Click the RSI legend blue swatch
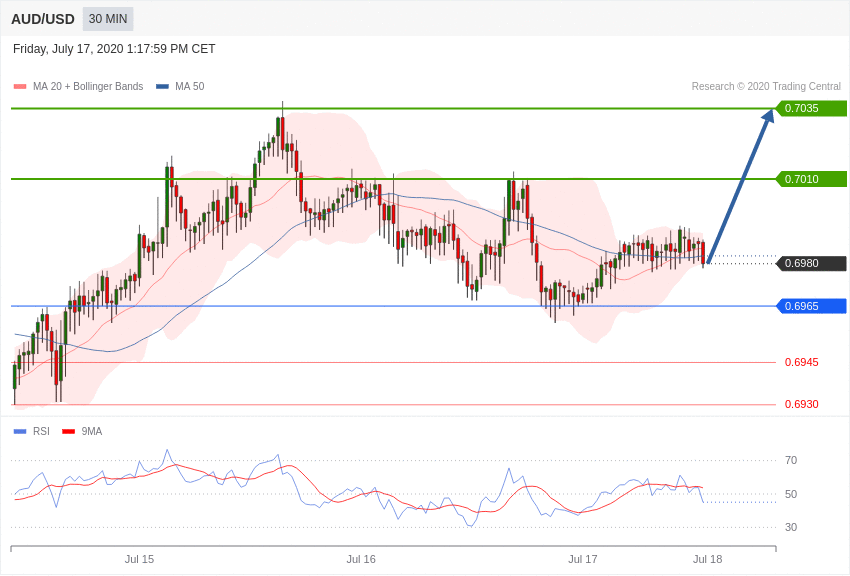The height and width of the screenshot is (576, 850). click(20, 432)
